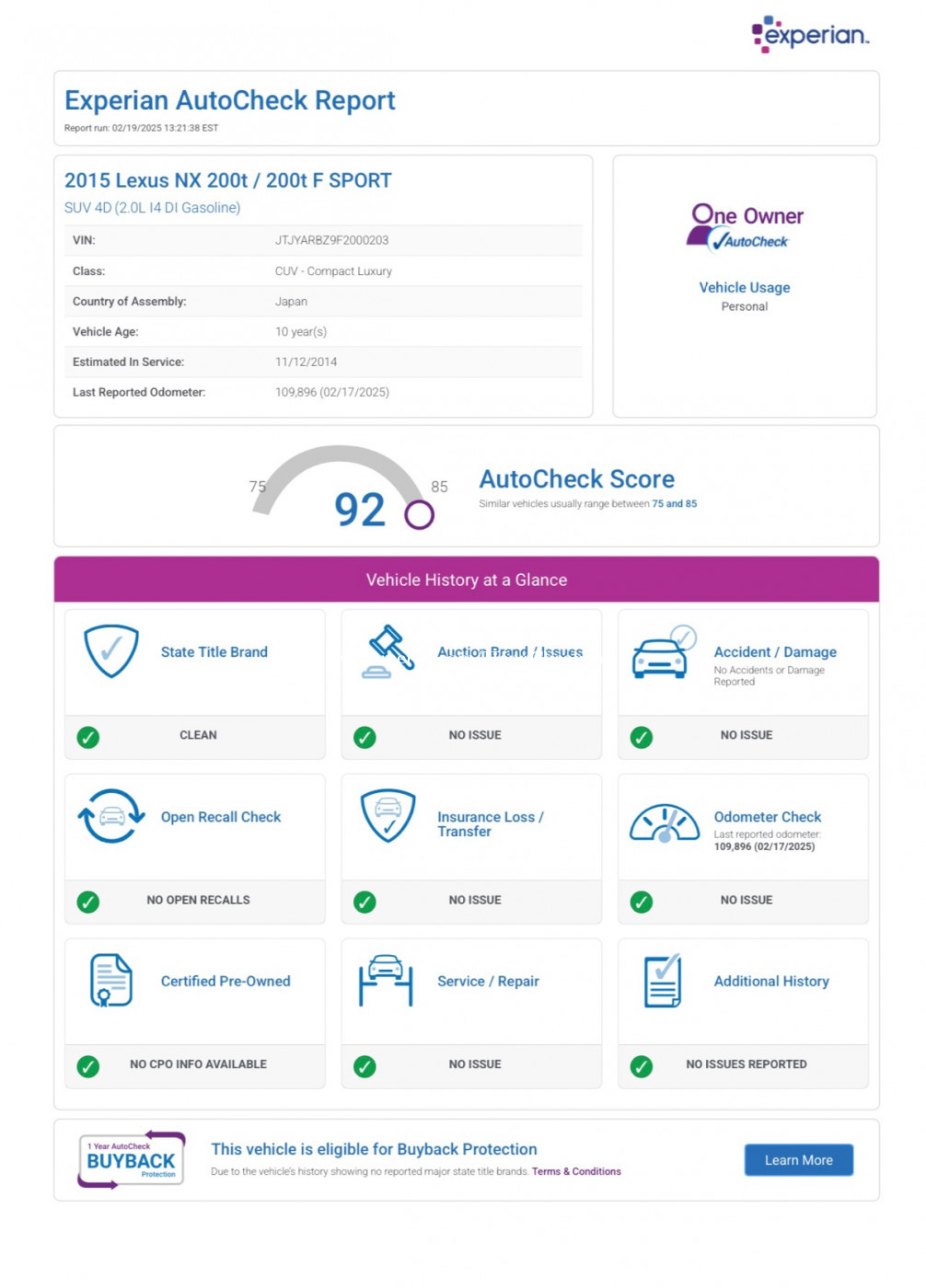Open the Service / Repair link
926x1288 pixels.
pyautogui.click(x=488, y=981)
